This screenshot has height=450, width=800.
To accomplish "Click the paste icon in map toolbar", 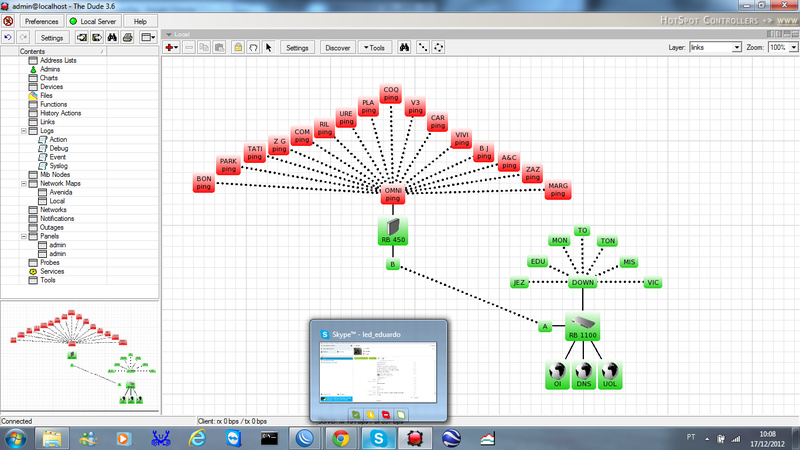I will pos(219,47).
